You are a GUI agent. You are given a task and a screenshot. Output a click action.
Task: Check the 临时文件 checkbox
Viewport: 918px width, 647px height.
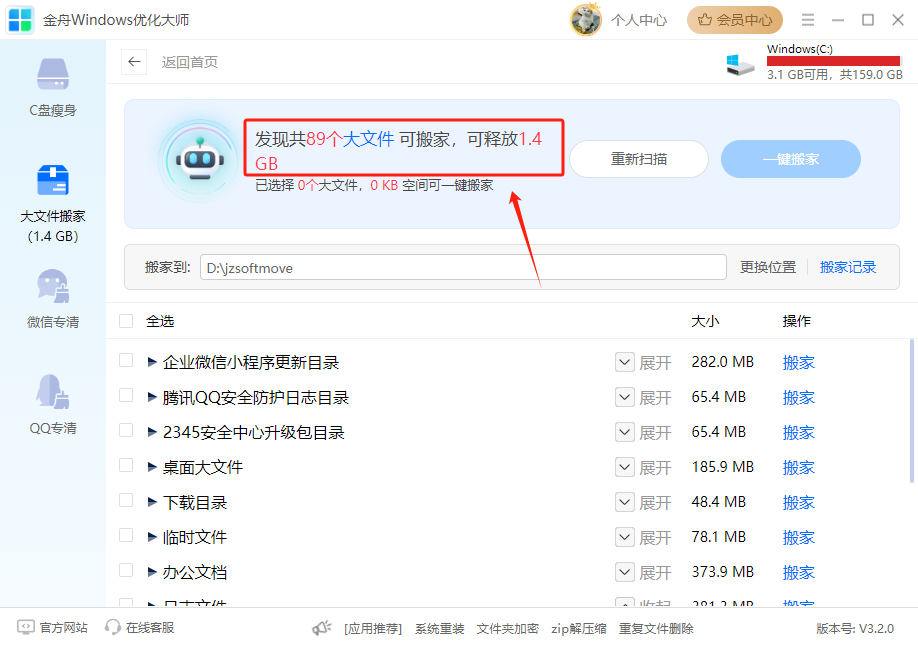click(x=126, y=535)
